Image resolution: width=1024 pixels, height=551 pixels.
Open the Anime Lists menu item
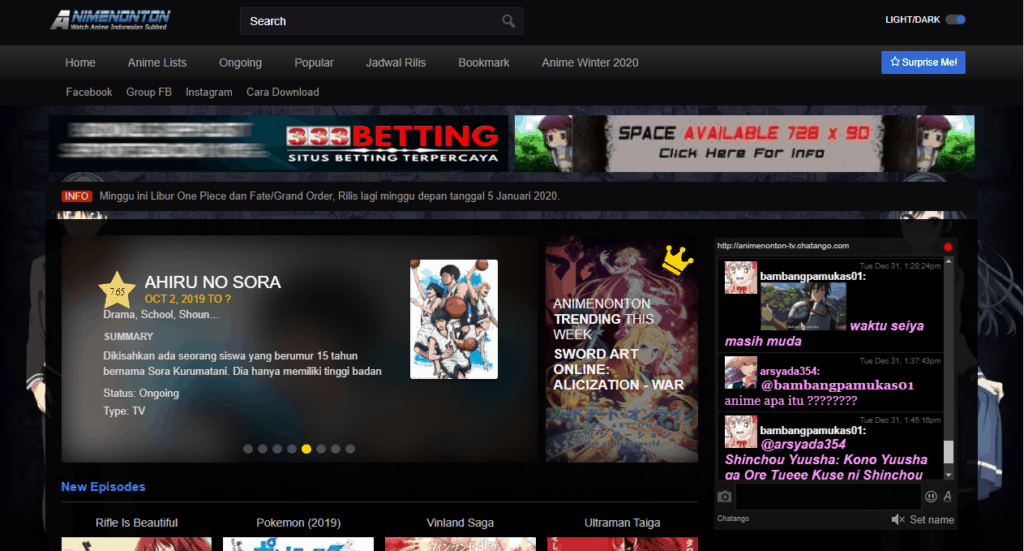(x=157, y=62)
